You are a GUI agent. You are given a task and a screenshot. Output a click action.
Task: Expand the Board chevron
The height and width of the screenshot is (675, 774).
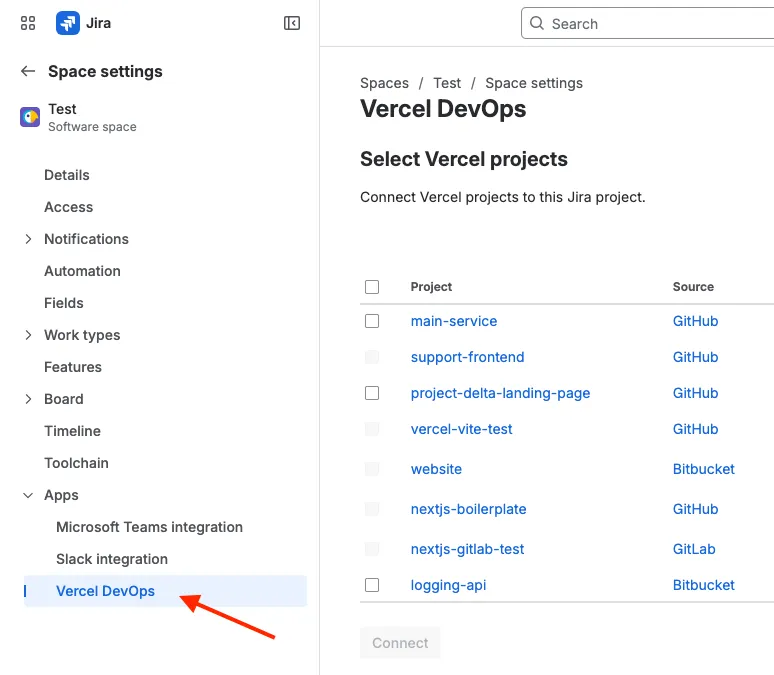coord(28,399)
